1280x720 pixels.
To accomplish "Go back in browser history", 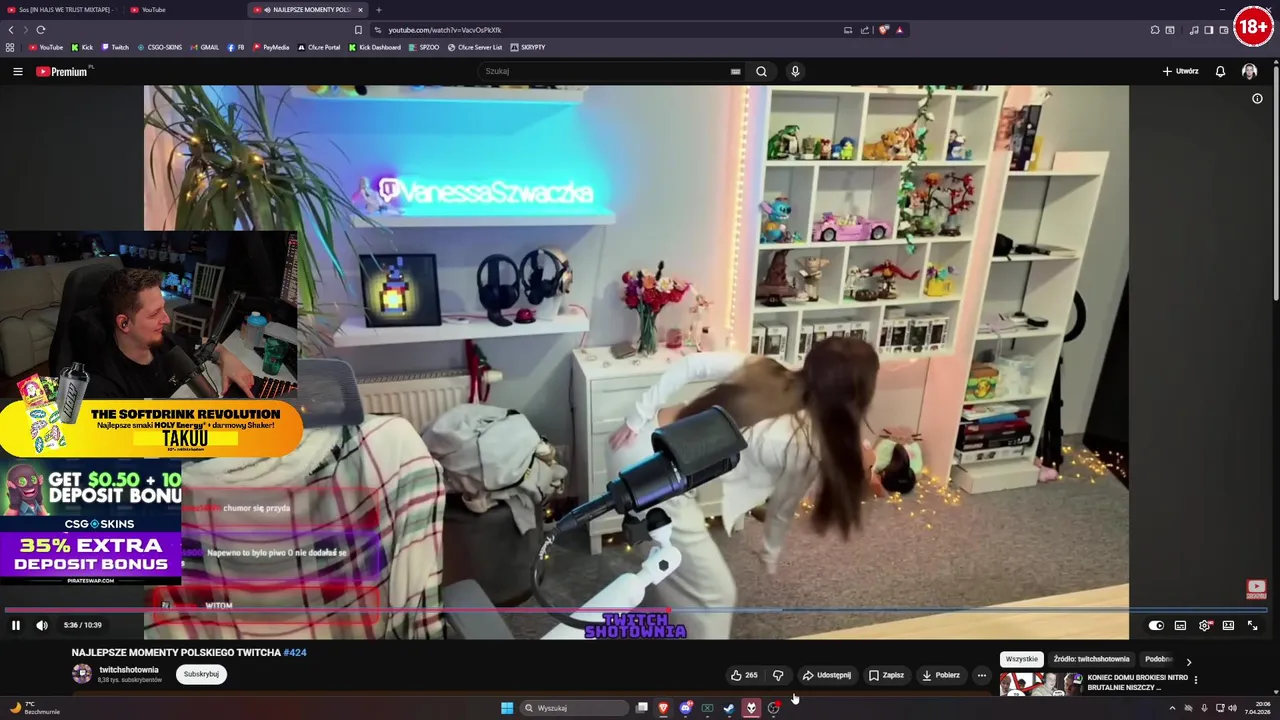I will pyautogui.click(x=10, y=30).
